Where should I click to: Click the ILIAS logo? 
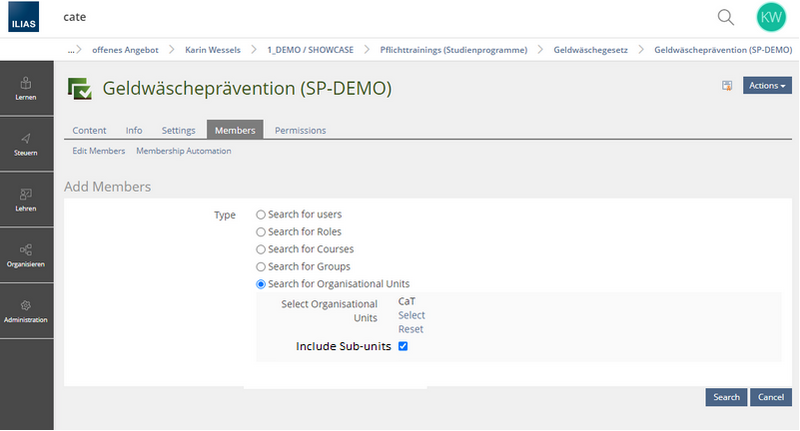[x=26, y=18]
